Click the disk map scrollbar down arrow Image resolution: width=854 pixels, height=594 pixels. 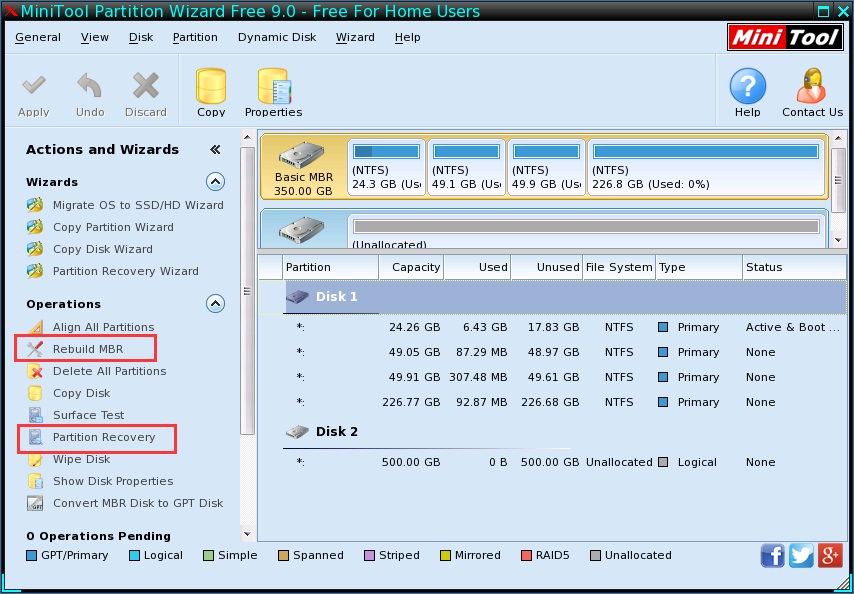tap(839, 240)
